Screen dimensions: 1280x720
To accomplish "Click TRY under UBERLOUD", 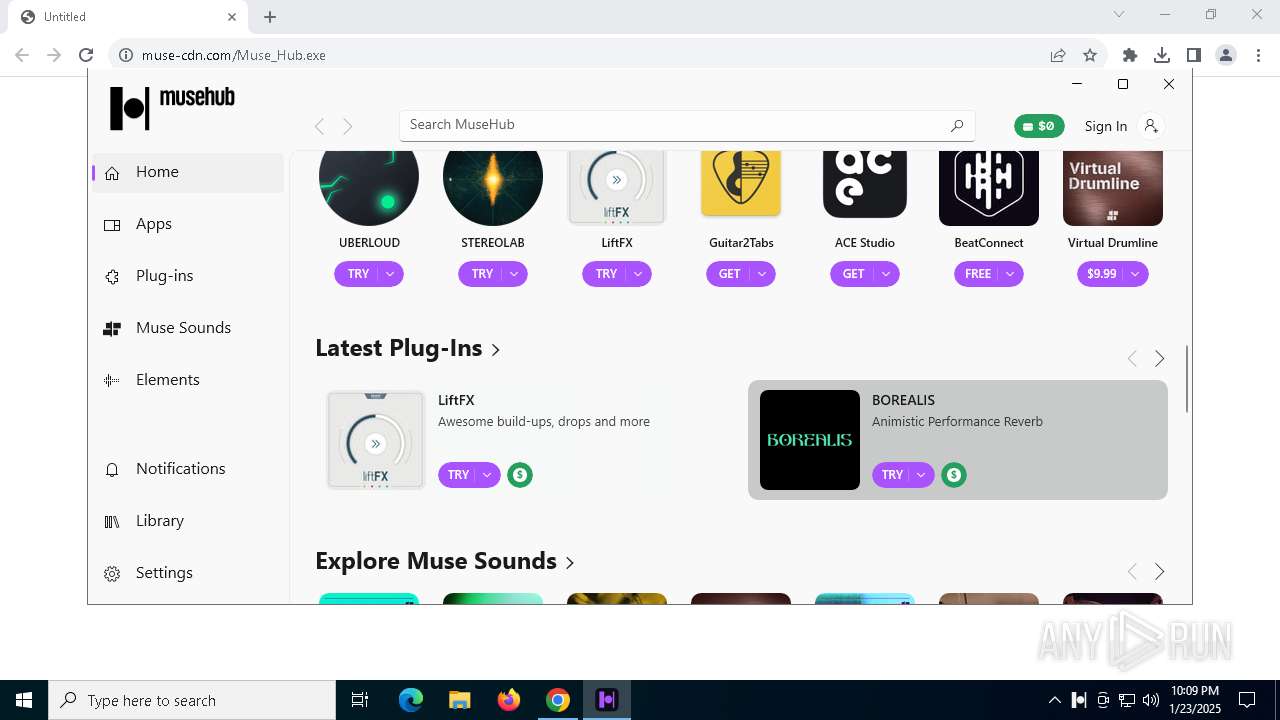I will [x=357, y=274].
